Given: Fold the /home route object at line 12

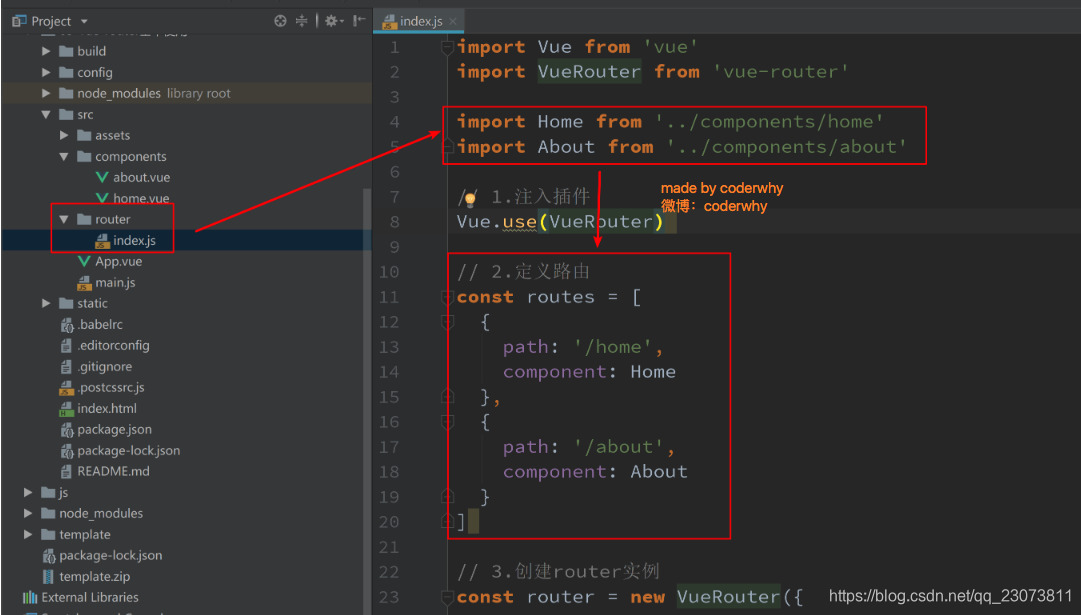Looking at the screenshot, I should click(447, 322).
